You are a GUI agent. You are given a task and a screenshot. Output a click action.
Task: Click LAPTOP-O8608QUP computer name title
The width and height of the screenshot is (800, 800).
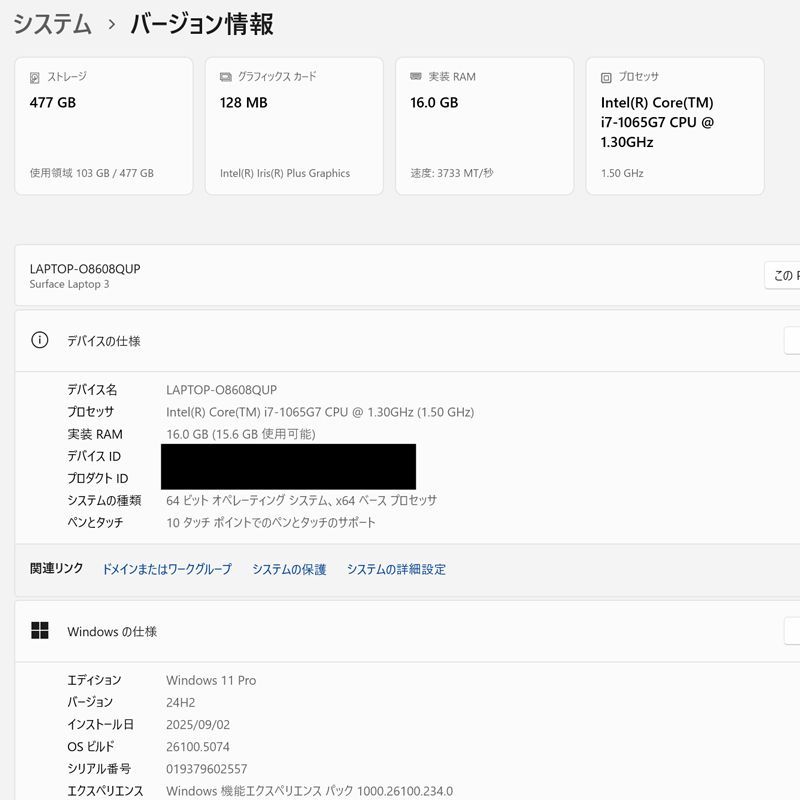[85, 269]
